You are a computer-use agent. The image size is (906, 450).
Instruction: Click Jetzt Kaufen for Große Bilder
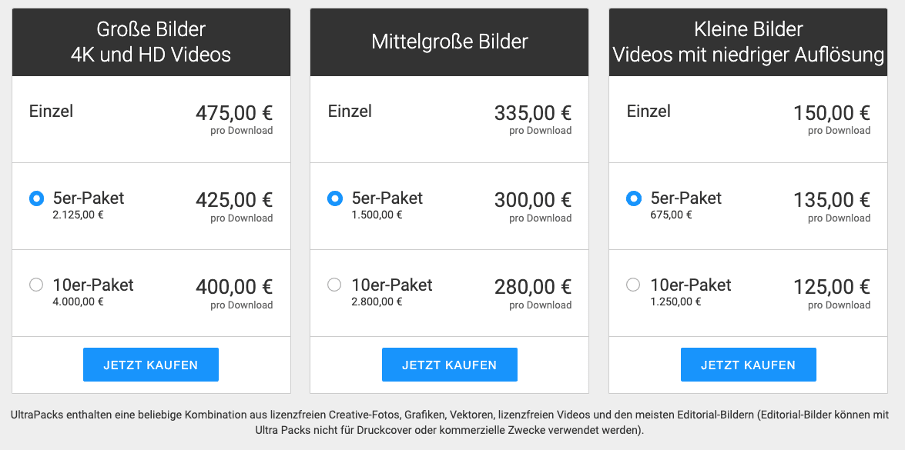point(150,365)
